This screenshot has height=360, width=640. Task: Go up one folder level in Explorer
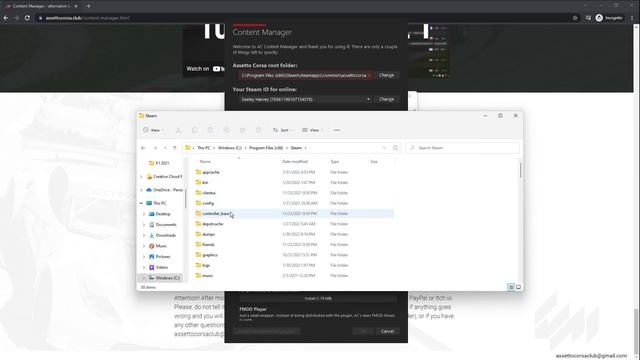coord(175,148)
